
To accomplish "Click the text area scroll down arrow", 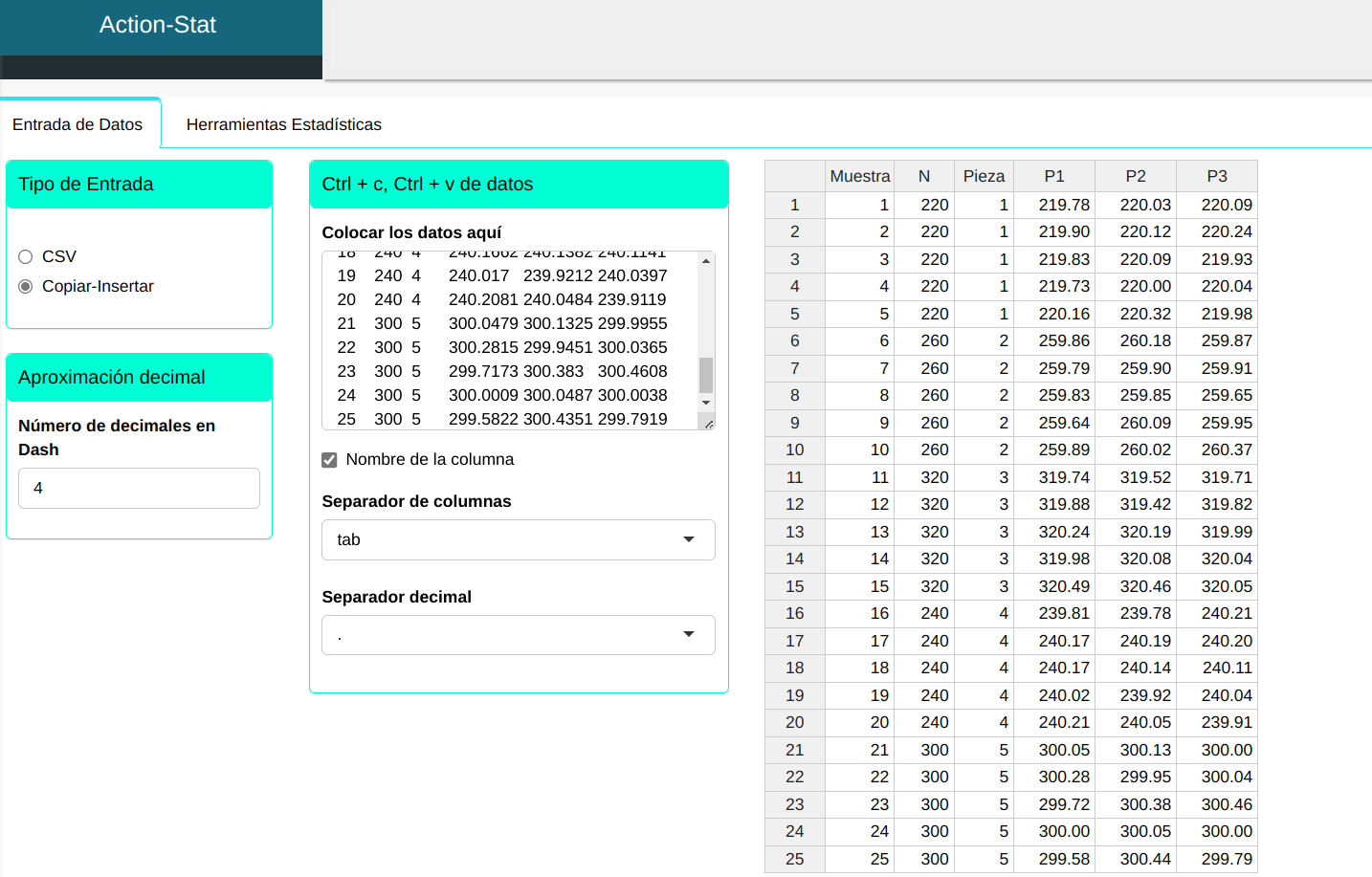I will (x=706, y=403).
